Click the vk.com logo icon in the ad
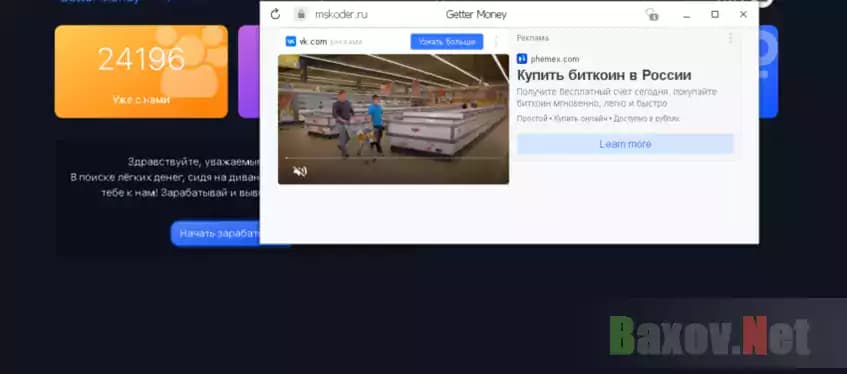Viewport: 847px width, 374px height. point(291,41)
